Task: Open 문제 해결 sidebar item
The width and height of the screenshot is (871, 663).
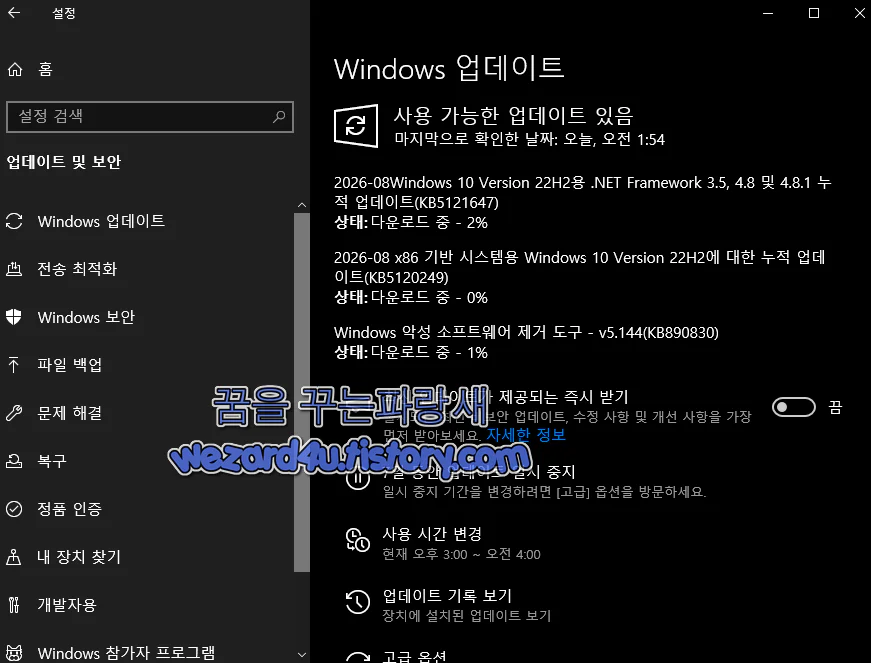Action: pos(147,413)
